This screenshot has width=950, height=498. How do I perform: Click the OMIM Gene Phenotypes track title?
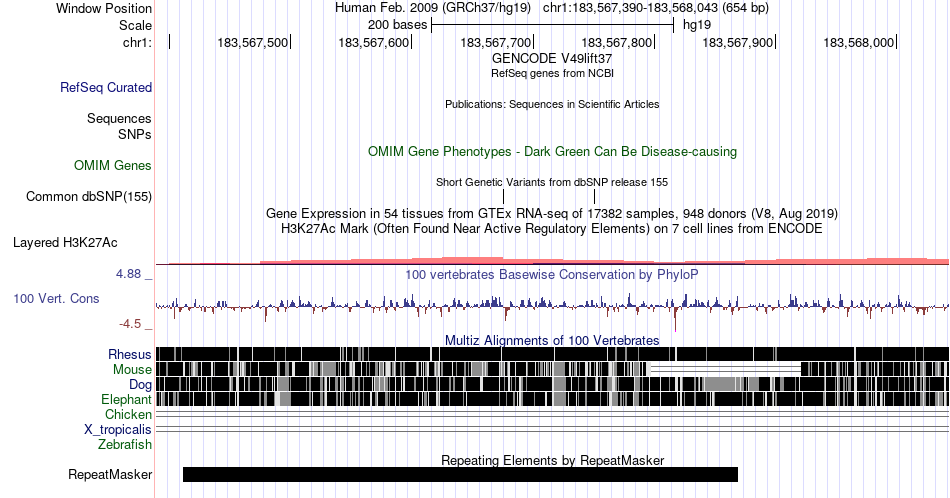[552, 151]
